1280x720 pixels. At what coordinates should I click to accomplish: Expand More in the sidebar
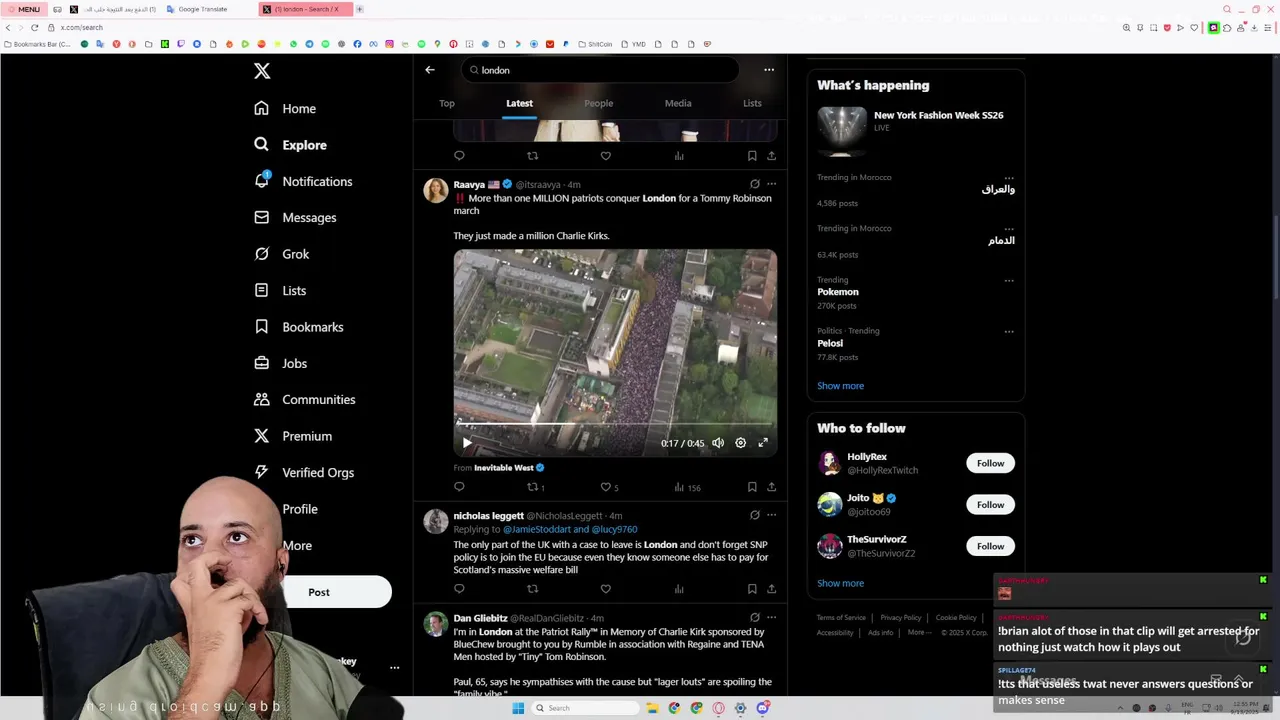click(x=297, y=545)
